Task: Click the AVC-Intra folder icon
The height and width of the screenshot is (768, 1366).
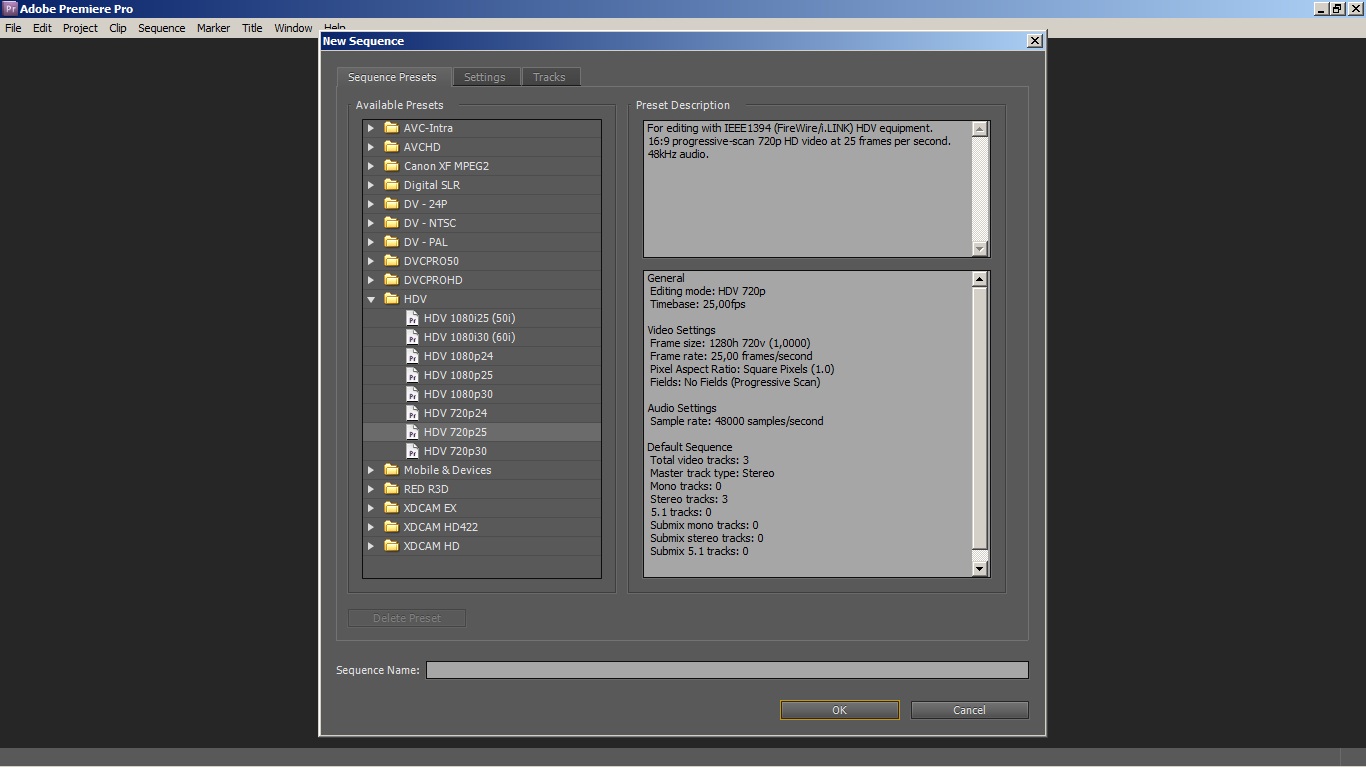Action: tap(391, 128)
